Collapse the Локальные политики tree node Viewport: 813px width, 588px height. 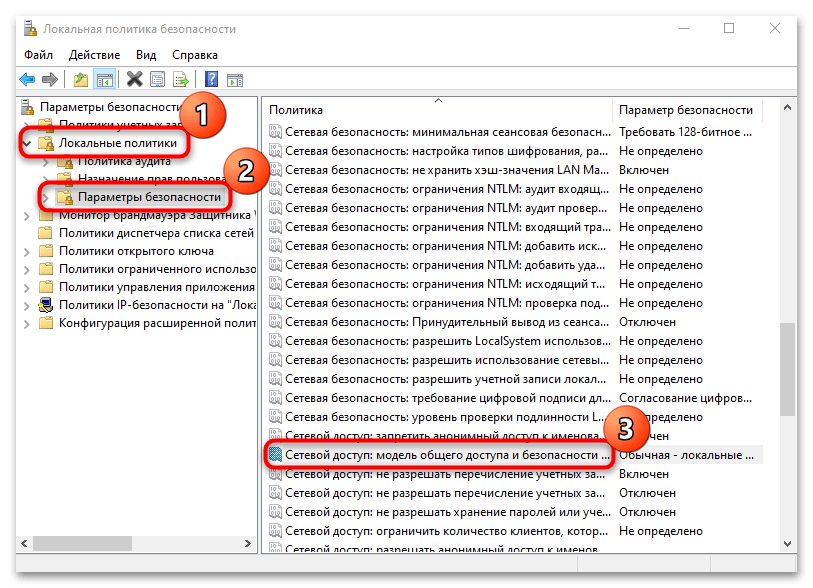[27, 143]
